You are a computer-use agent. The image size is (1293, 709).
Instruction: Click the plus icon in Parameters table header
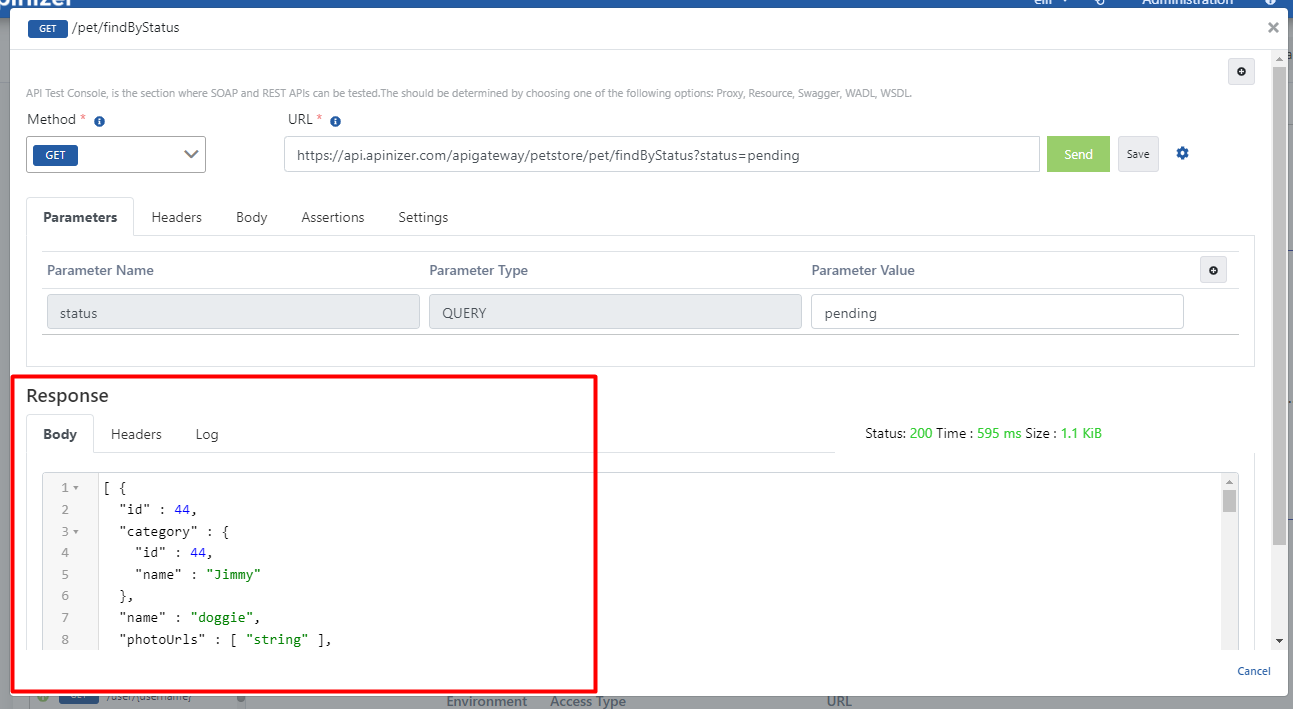click(1213, 270)
